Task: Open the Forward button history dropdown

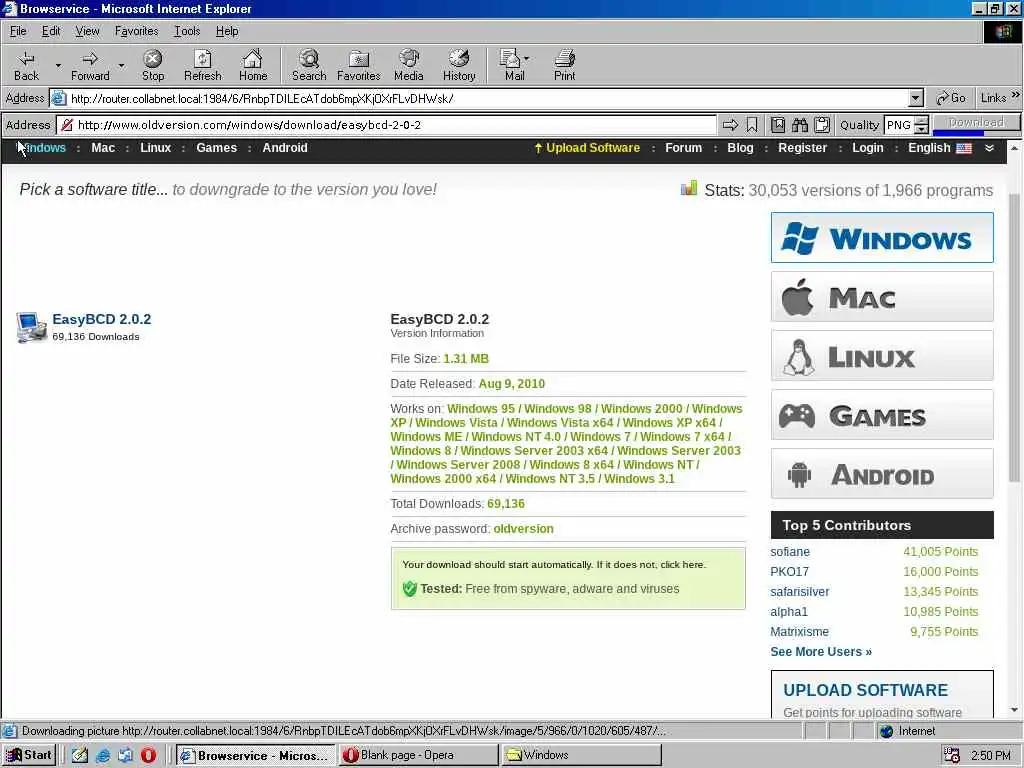Action: click(121, 65)
